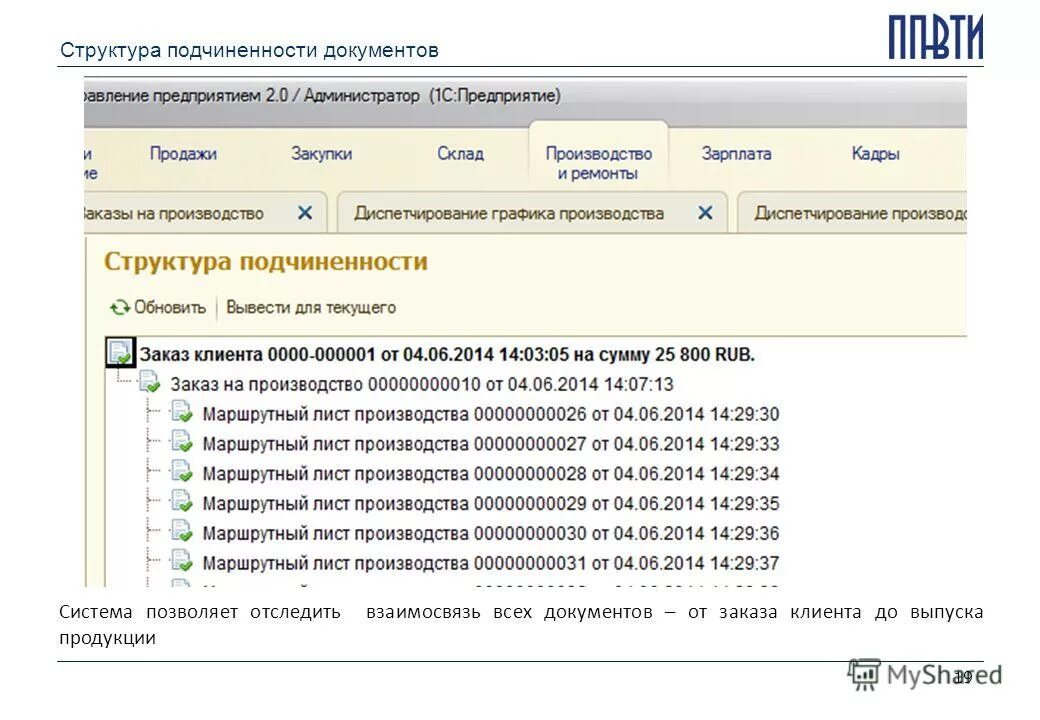The height and width of the screenshot is (720, 1040).
Task: Click the Вывести для текущего button
Action: pos(313,307)
